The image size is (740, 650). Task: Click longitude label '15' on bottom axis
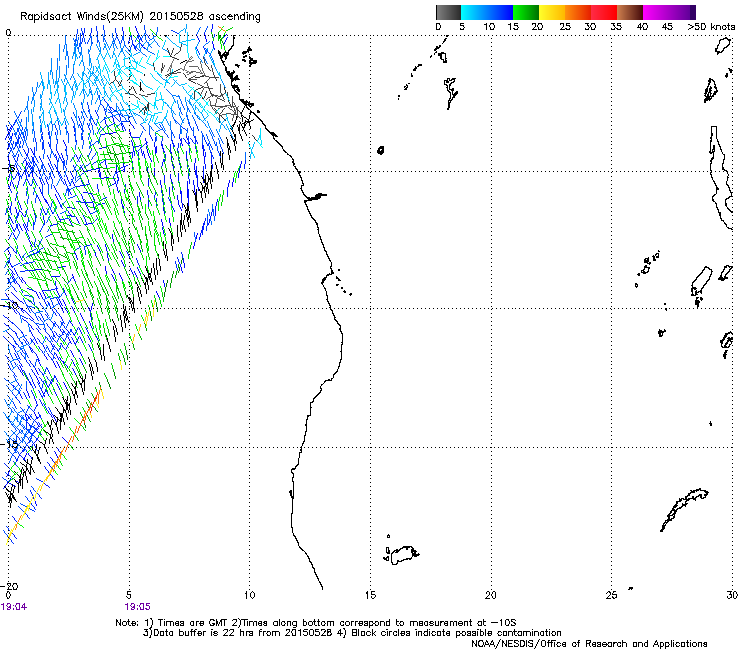click(370, 595)
